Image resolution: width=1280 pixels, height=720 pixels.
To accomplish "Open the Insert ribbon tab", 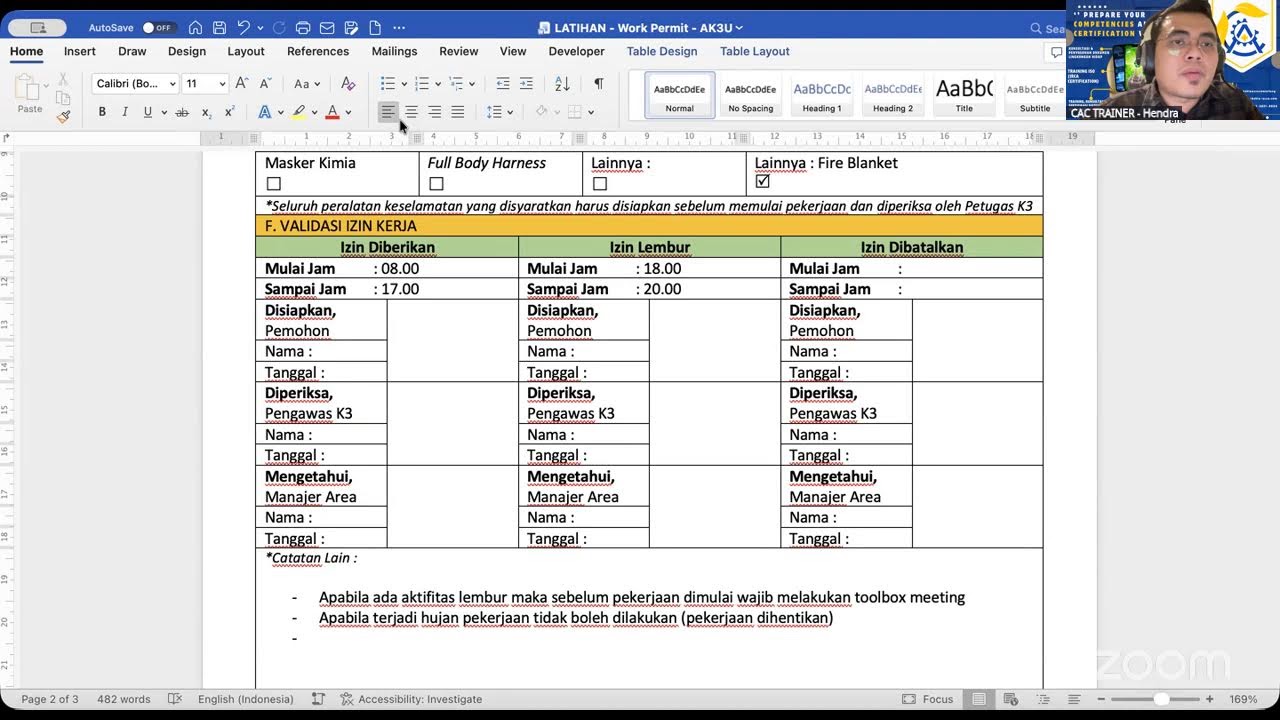I will click(x=80, y=51).
